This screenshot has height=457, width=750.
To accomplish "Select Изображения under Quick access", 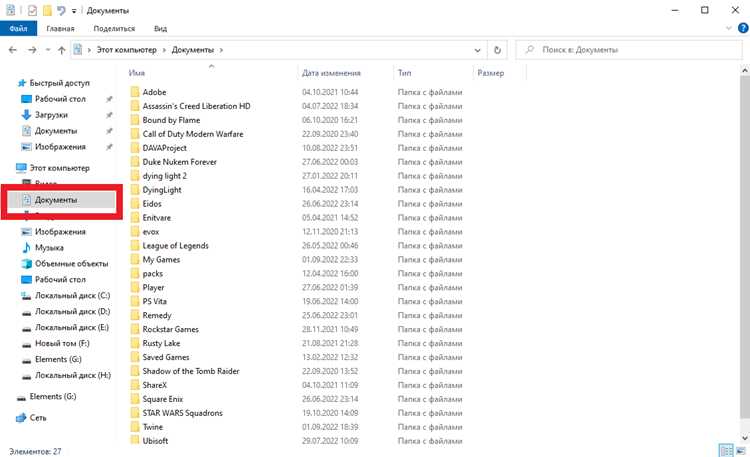I will 60,147.
